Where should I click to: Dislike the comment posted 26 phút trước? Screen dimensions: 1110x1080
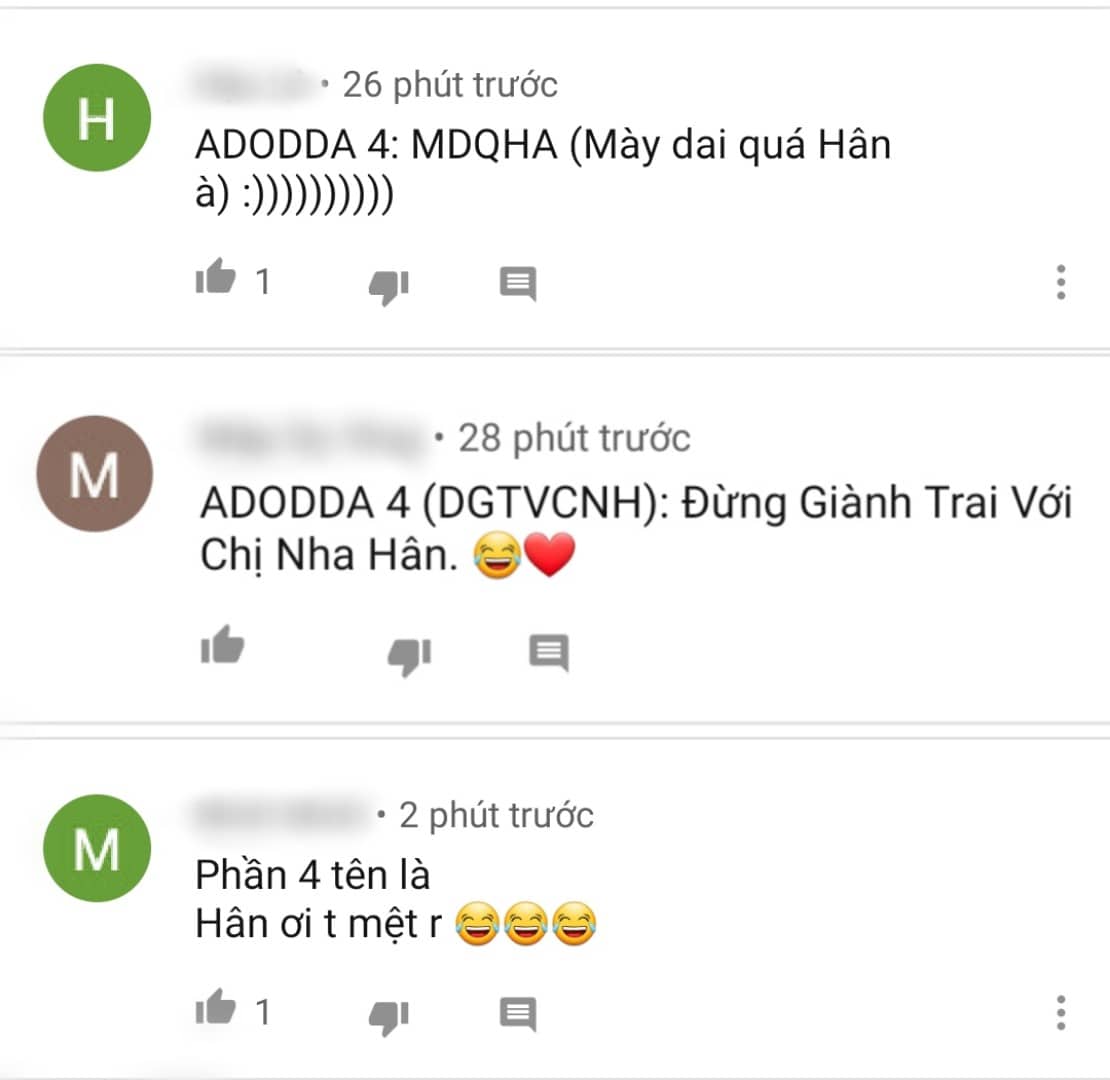[389, 287]
